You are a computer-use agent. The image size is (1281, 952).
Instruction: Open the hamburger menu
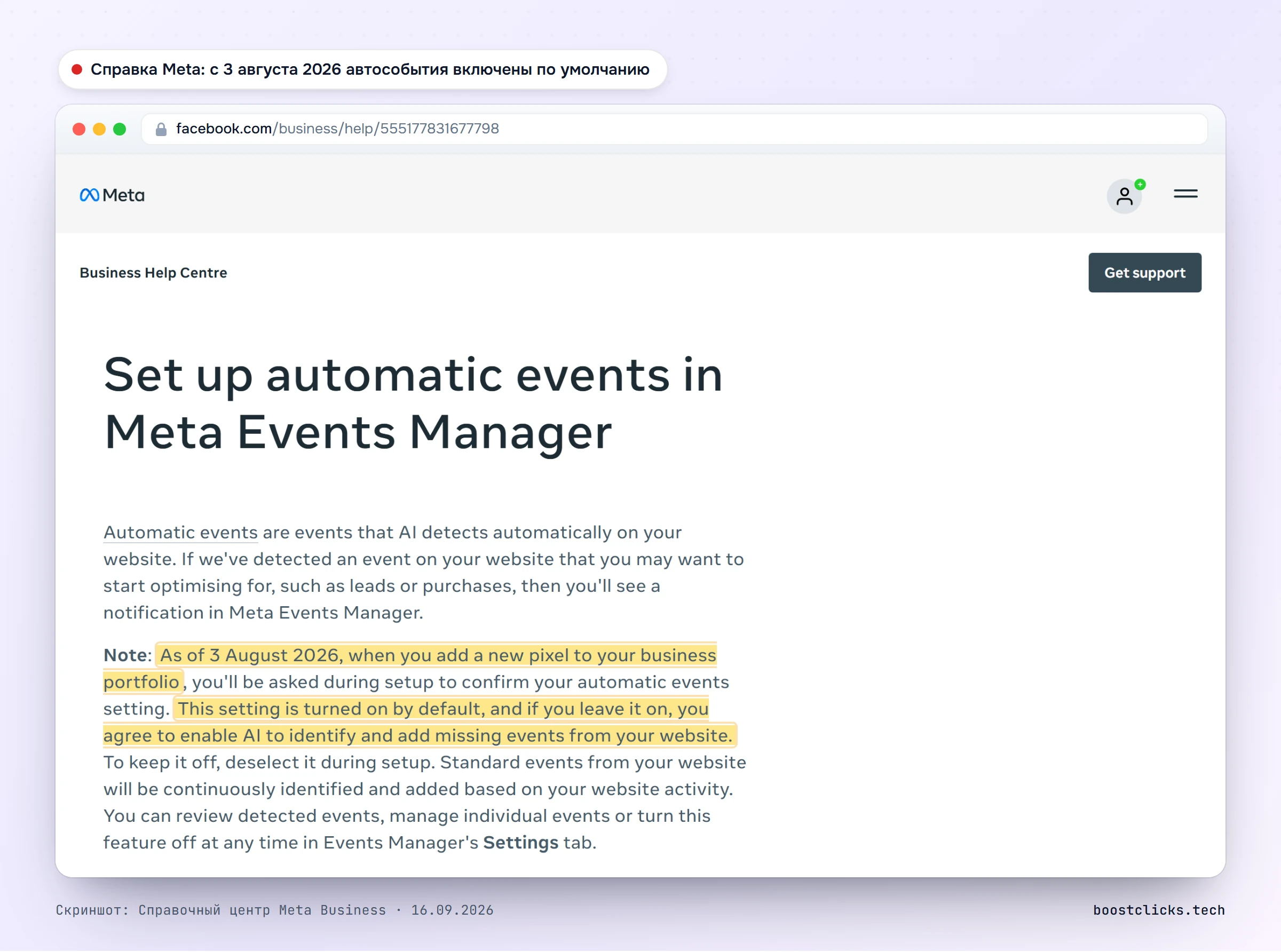[1185, 194]
